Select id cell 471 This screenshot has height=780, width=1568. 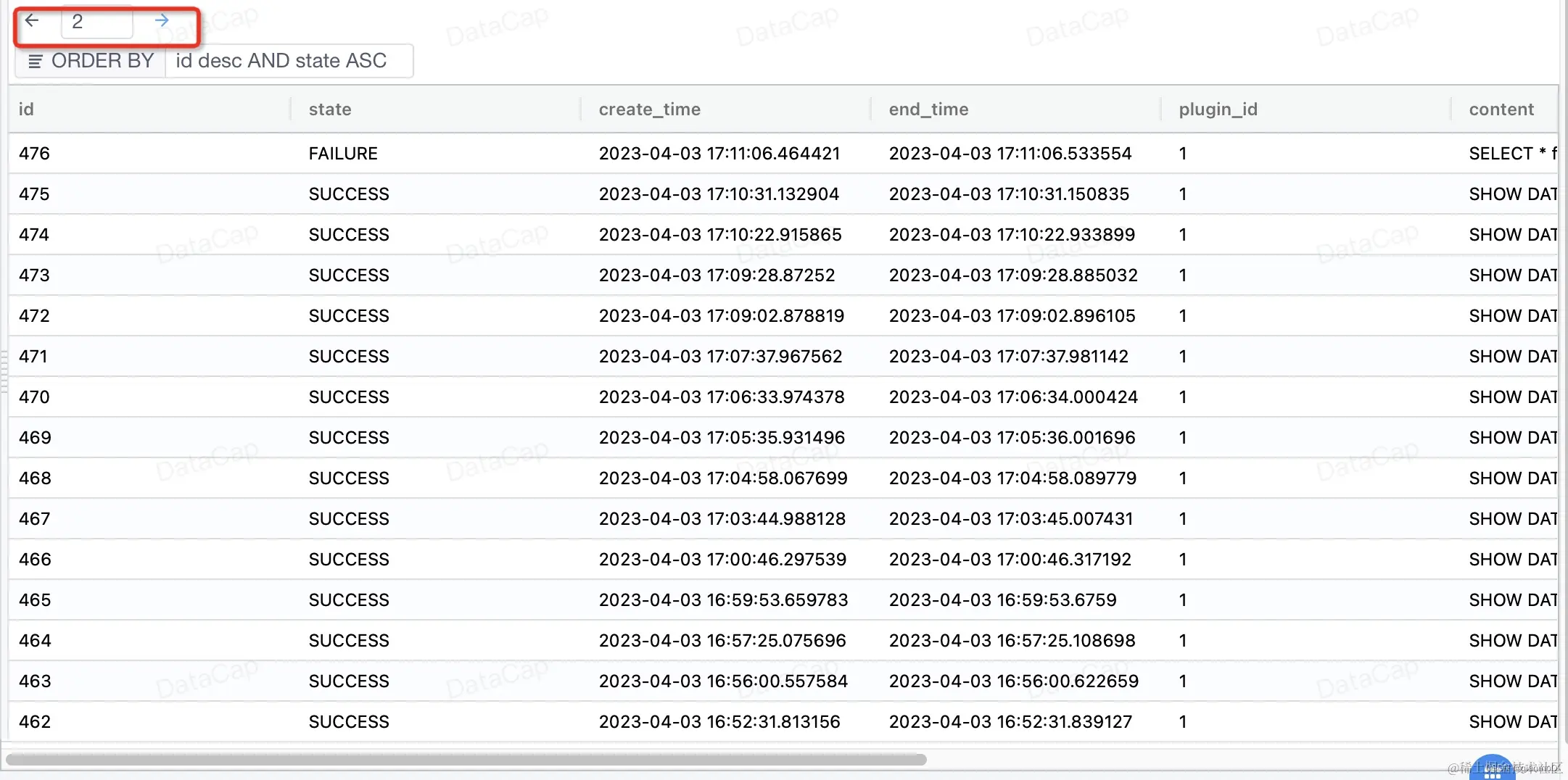click(x=33, y=357)
